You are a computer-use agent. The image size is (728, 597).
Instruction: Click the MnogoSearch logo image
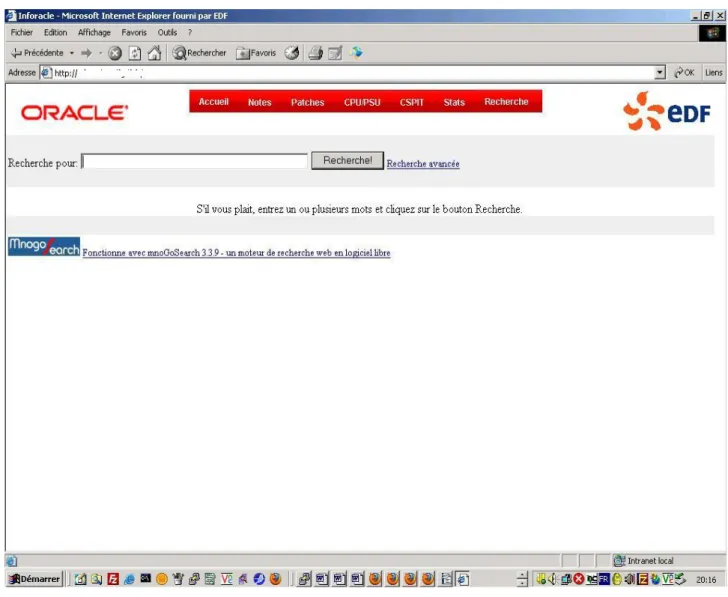pyautogui.click(x=44, y=247)
